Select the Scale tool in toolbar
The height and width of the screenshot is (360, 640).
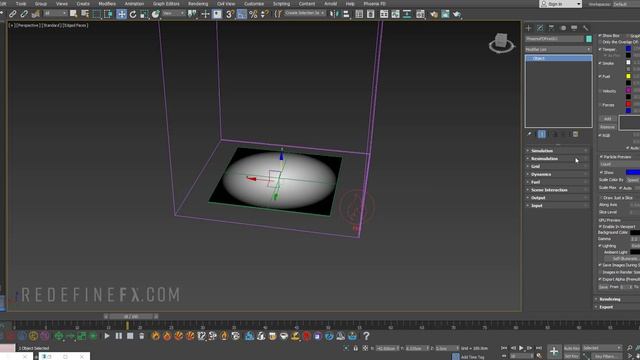click(x=144, y=14)
